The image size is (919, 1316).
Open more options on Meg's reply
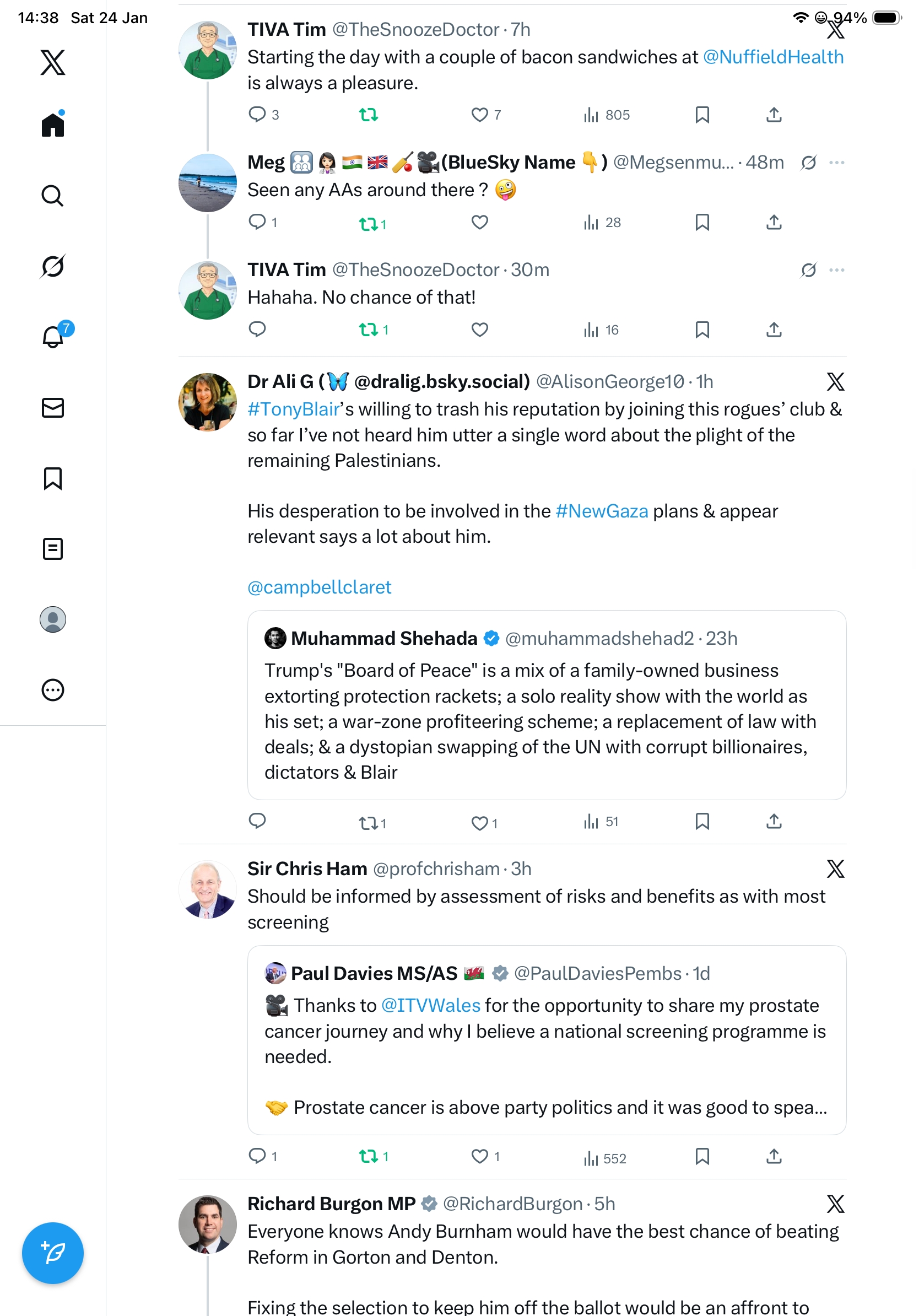pos(836,163)
